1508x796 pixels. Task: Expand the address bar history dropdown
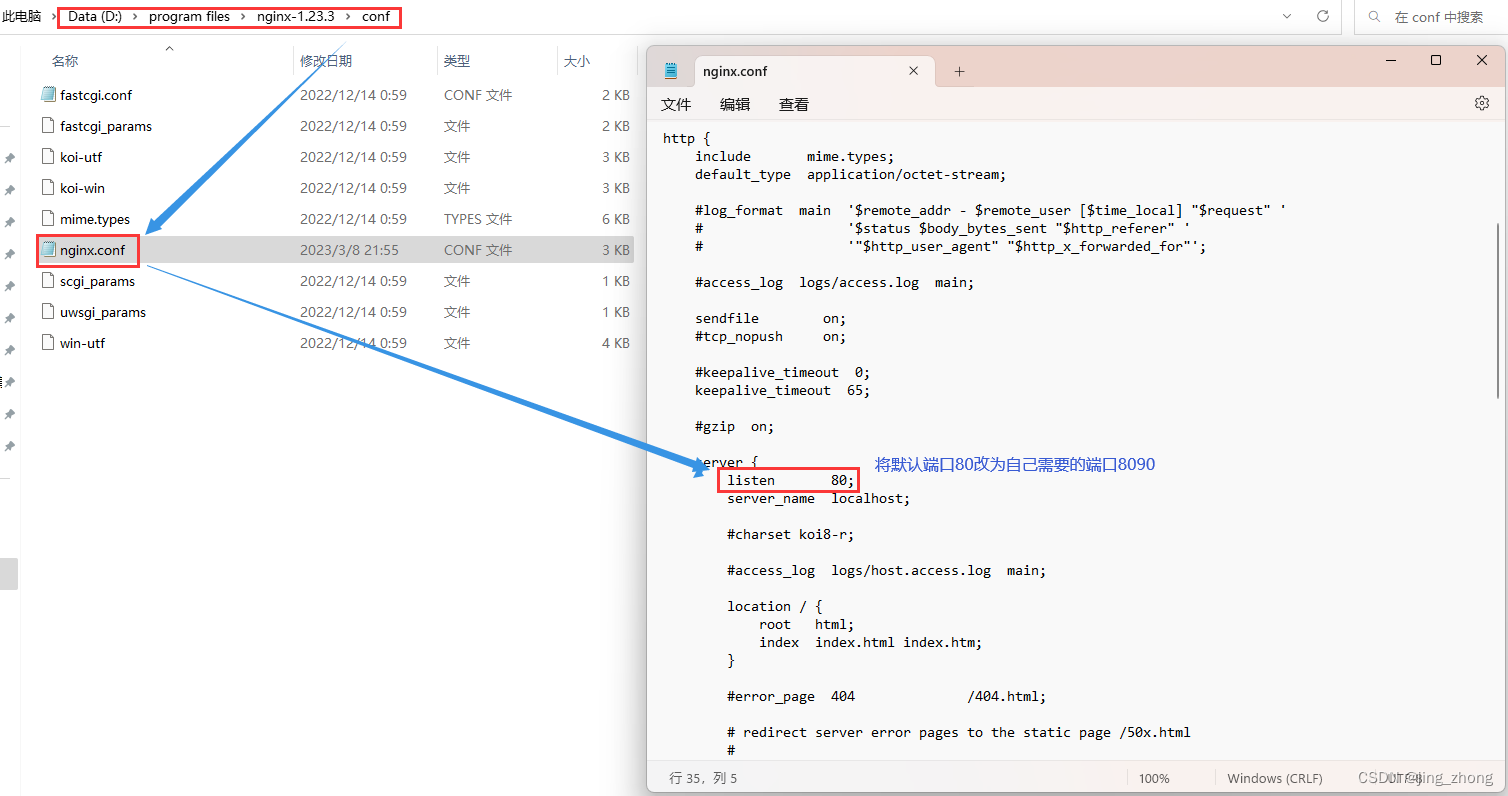click(1287, 17)
